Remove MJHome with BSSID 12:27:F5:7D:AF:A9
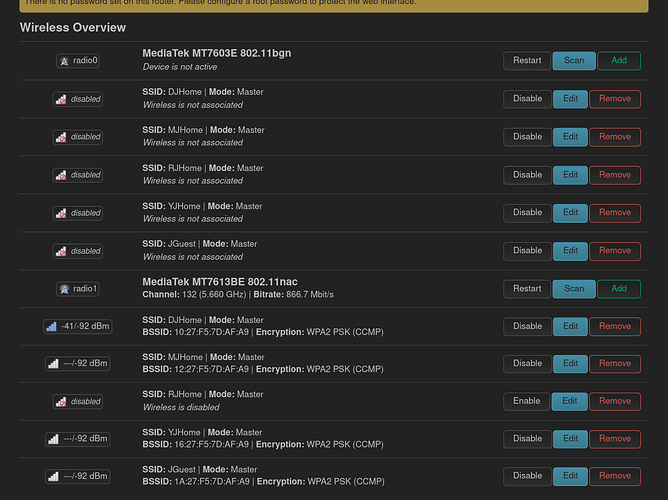The height and width of the screenshot is (500, 668). point(615,364)
